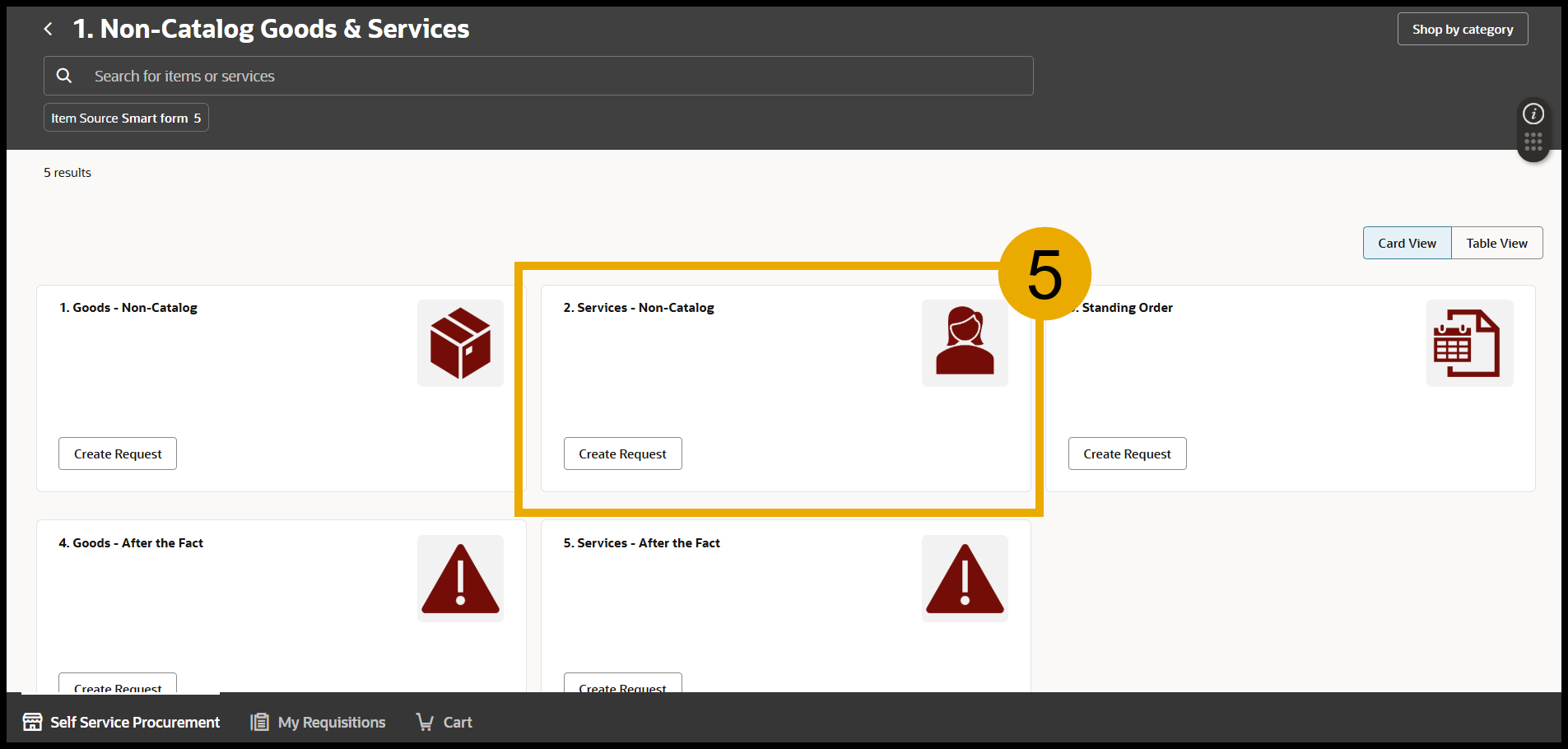Click the back arrow next to page title

[49, 30]
